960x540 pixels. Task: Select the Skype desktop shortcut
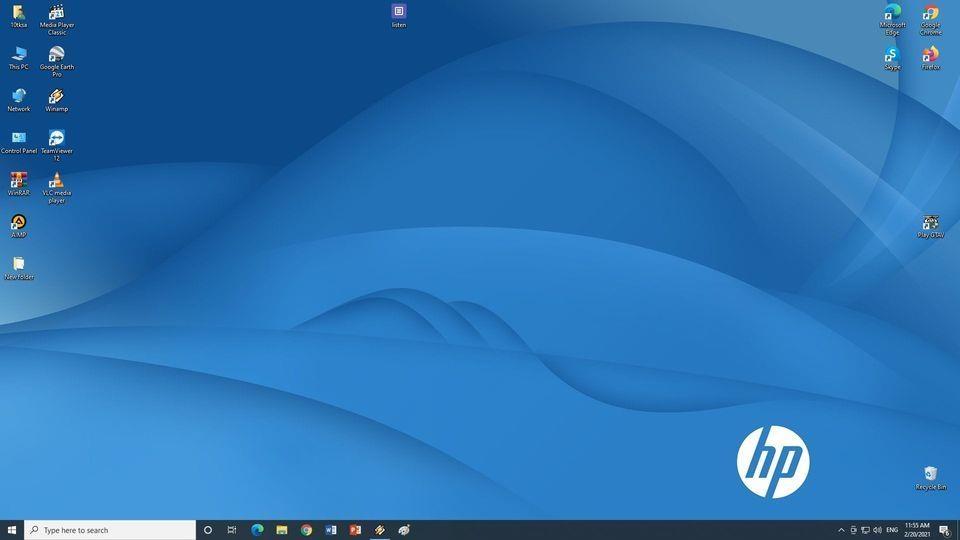click(x=892, y=58)
